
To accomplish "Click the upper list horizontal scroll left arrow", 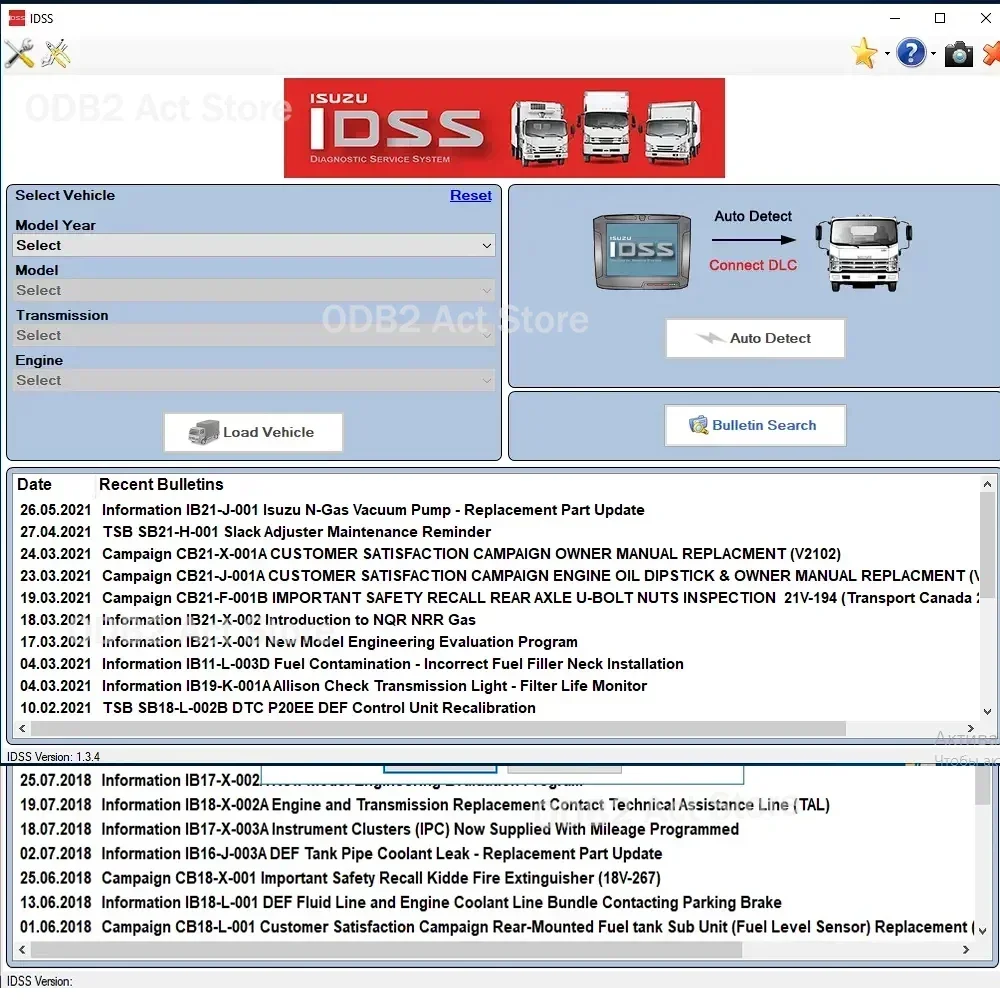I will pyautogui.click(x=22, y=728).
